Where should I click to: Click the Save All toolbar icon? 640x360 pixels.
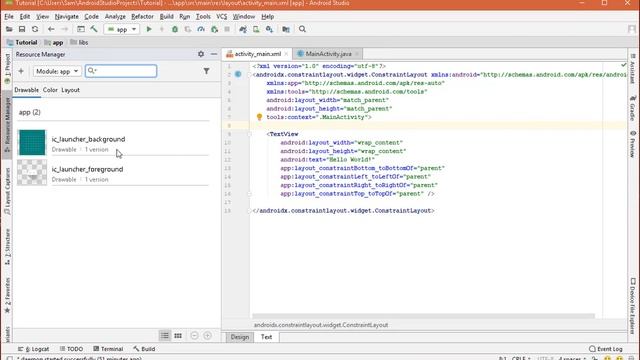pyautogui.click(x=22, y=29)
